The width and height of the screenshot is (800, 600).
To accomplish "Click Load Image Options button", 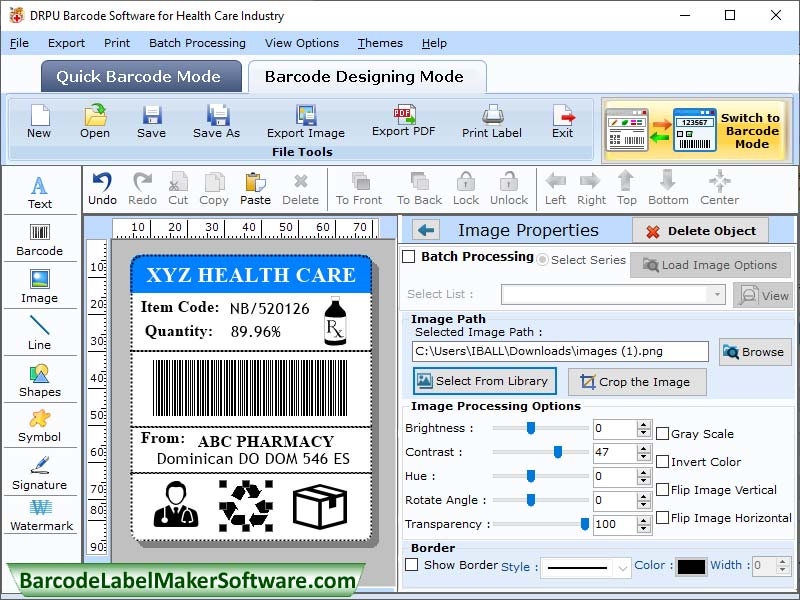I will 711,265.
